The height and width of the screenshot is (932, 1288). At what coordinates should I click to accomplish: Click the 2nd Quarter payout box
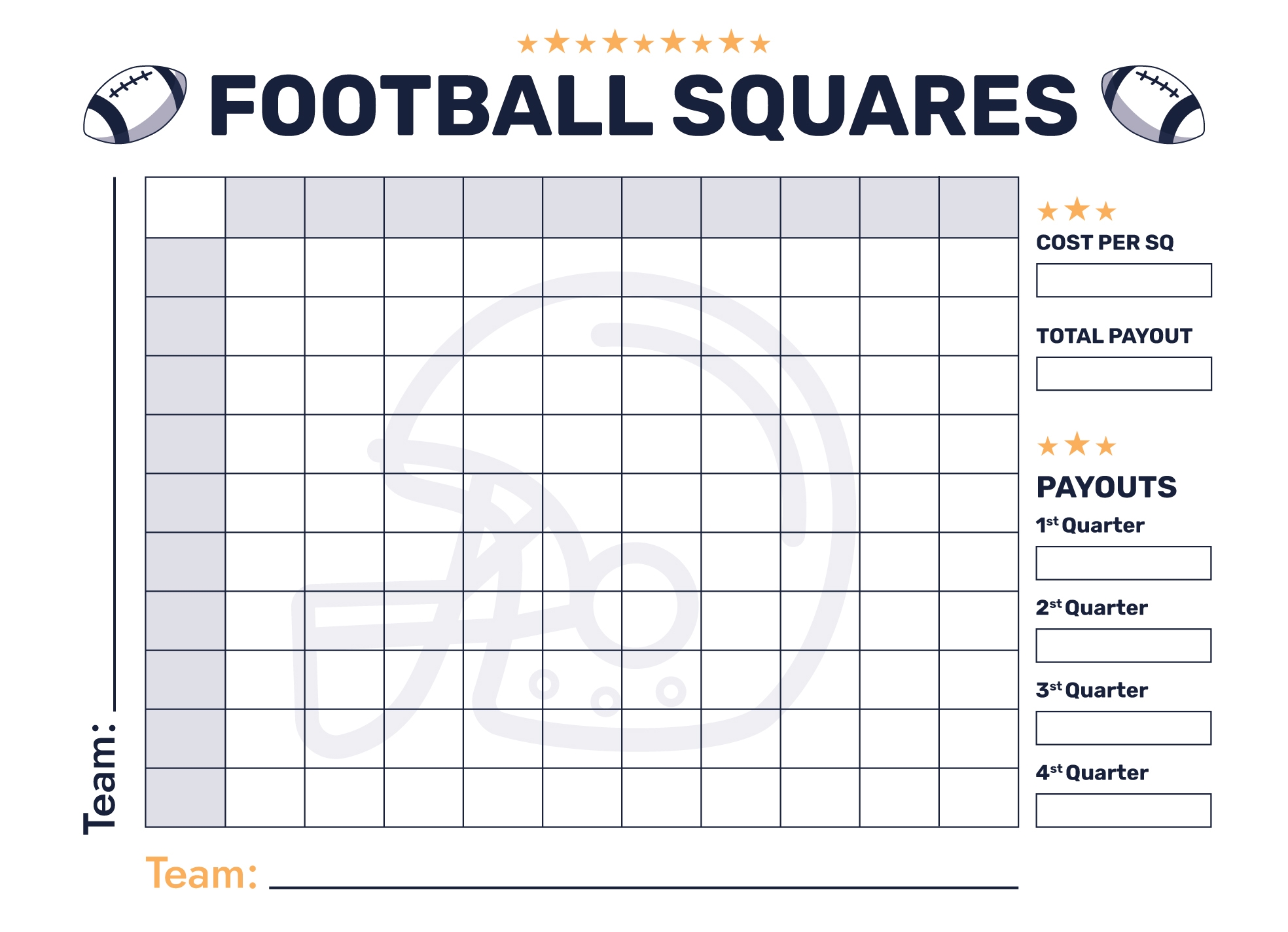click(x=1123, y=645)
